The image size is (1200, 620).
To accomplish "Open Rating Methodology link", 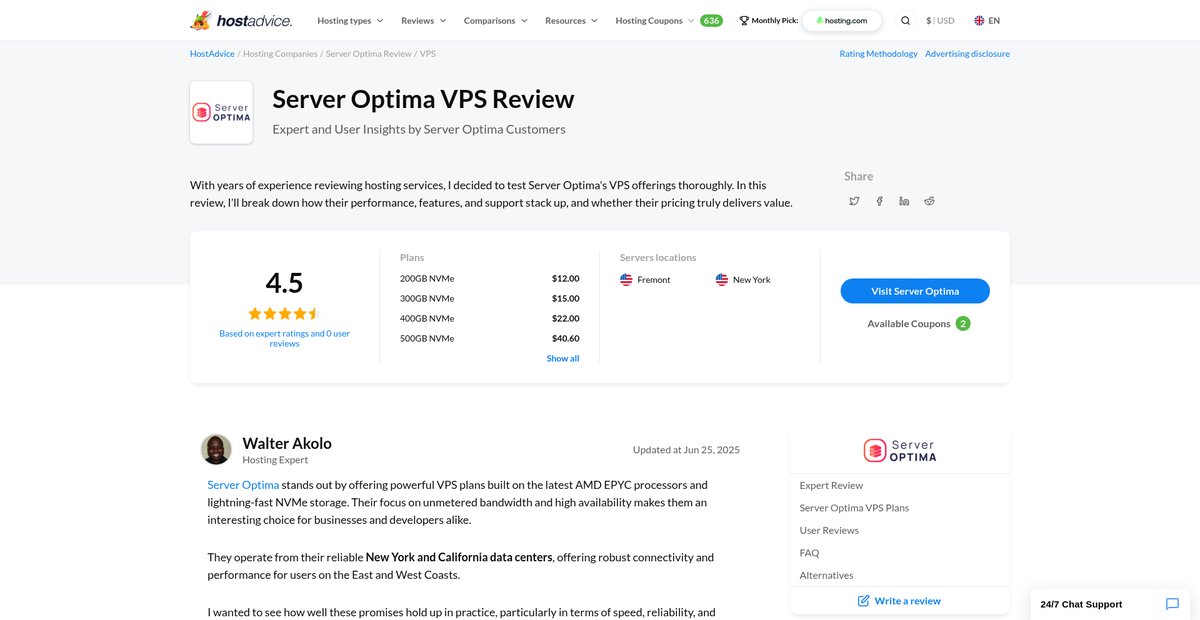I will pyautogui.click(x=878, y=54).
